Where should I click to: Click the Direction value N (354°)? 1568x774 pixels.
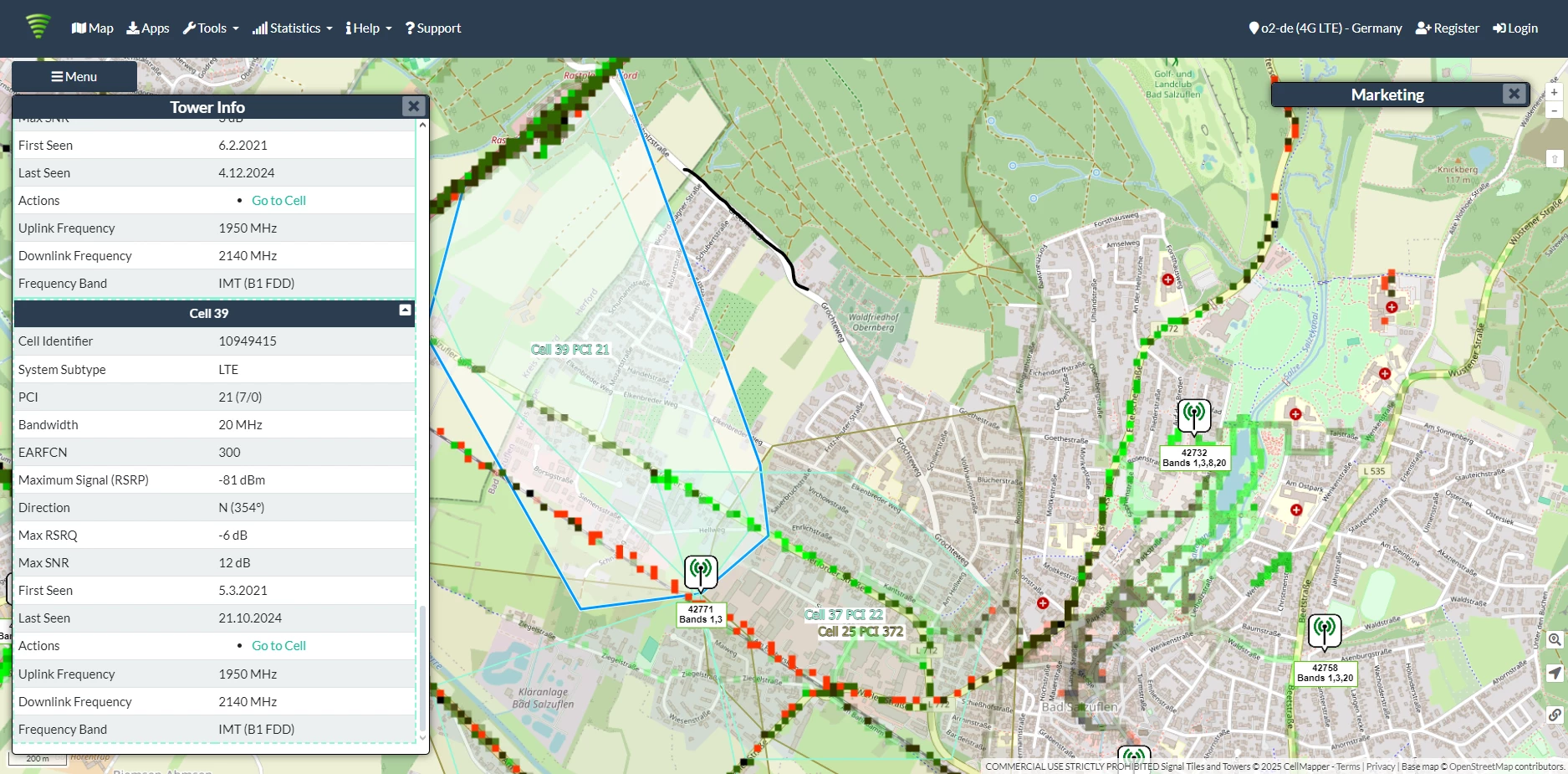[x=242, y=508]
